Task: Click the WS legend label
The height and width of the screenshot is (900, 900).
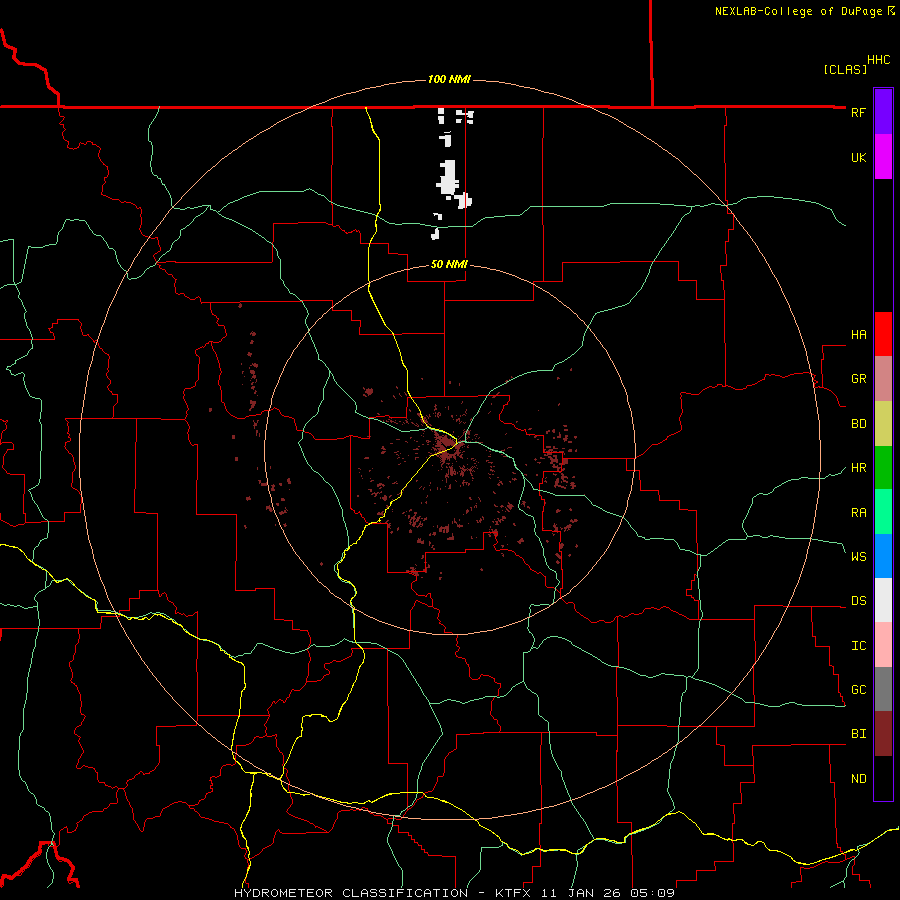Action: click(x=858, y=556)
